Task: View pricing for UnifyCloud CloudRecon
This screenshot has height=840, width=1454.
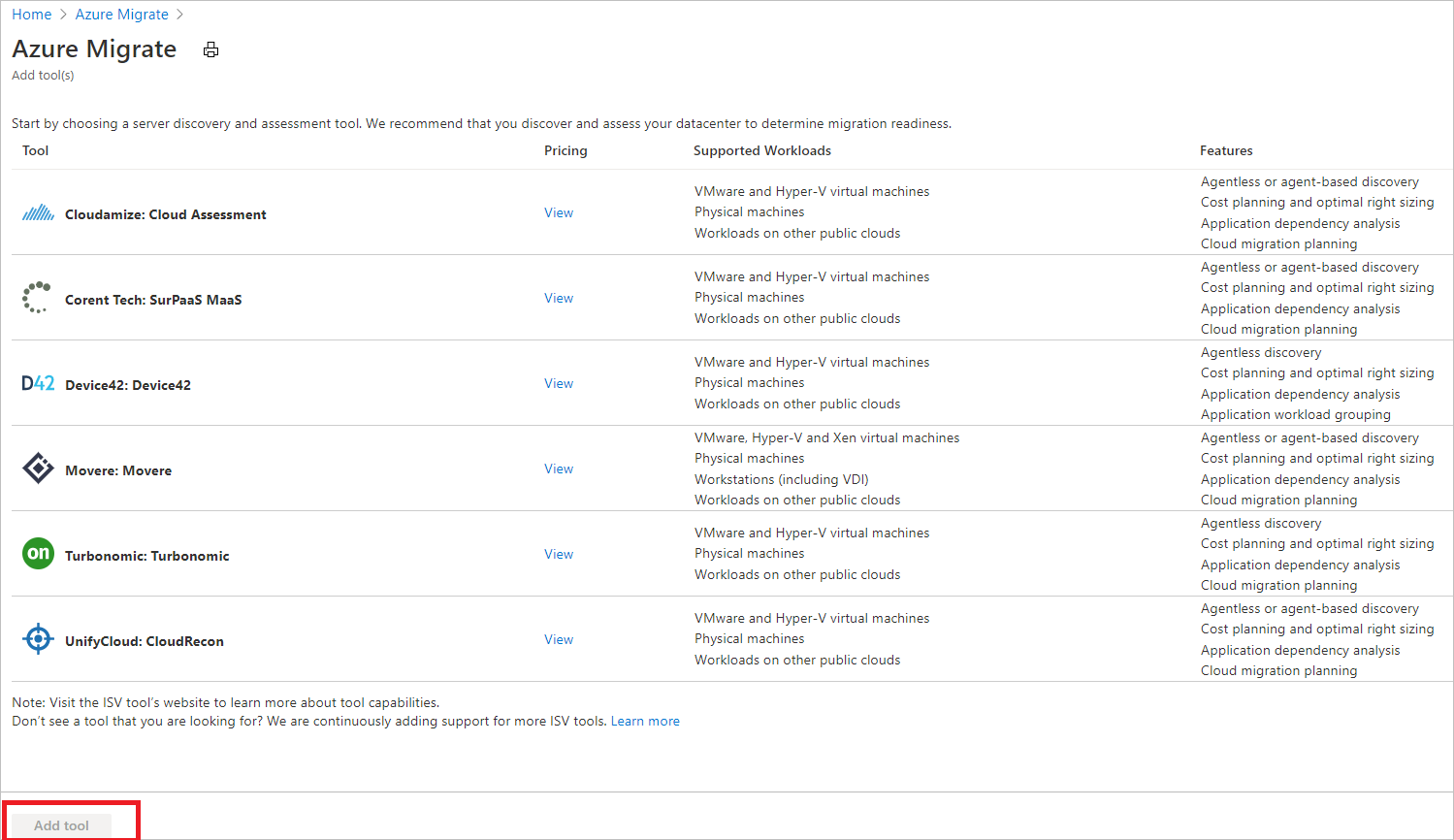Action: [x=559, y=640]
